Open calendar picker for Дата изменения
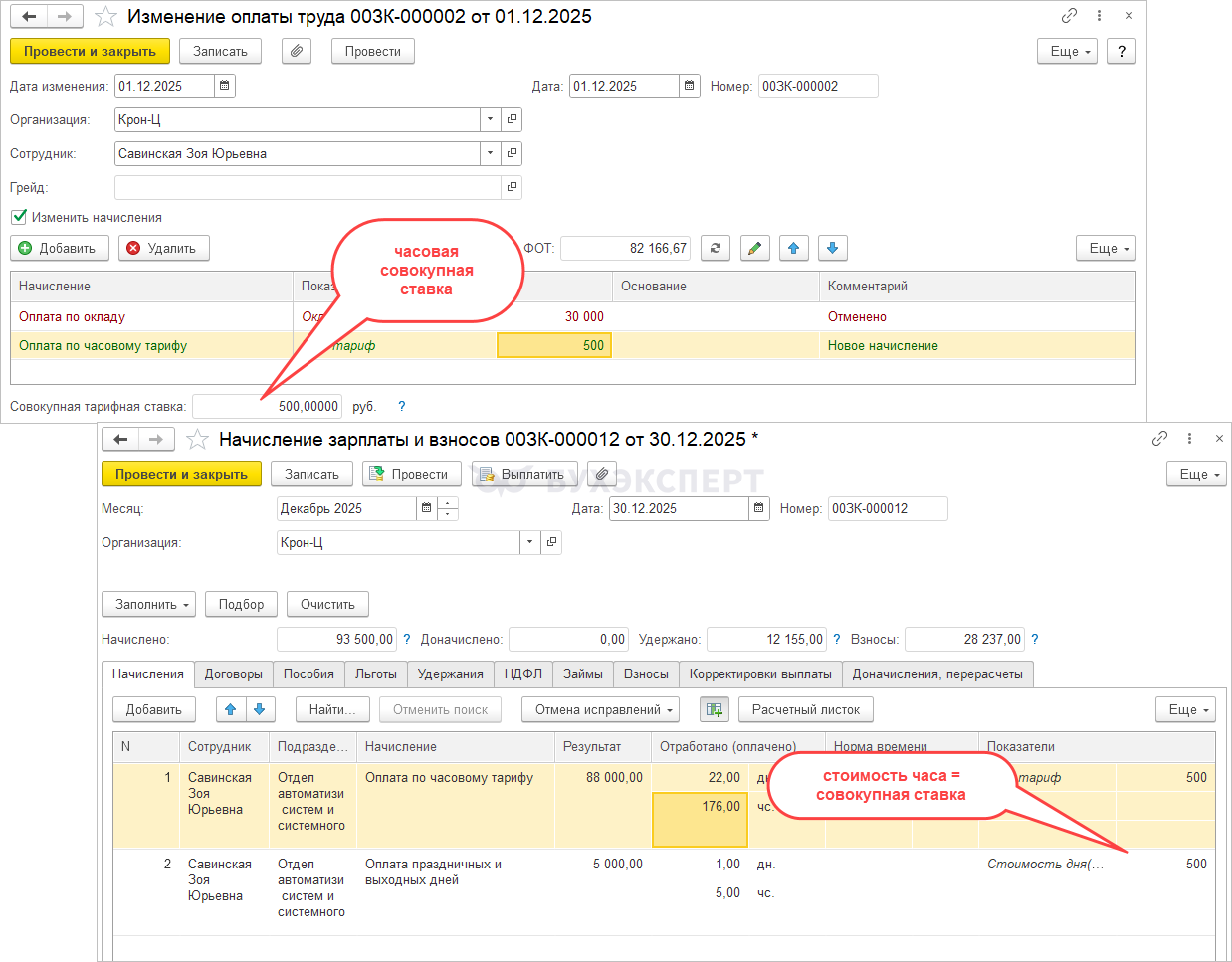 (225, 86)
